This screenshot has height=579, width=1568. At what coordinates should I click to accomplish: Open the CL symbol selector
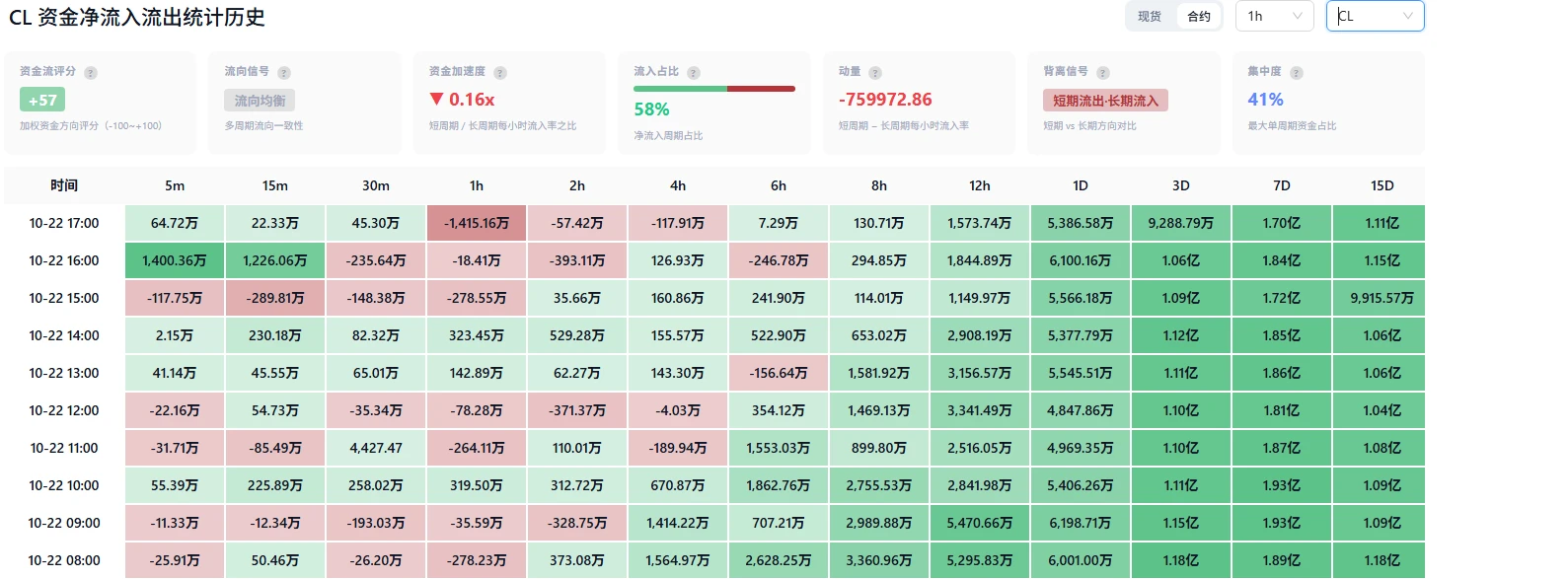(1375, 16)
